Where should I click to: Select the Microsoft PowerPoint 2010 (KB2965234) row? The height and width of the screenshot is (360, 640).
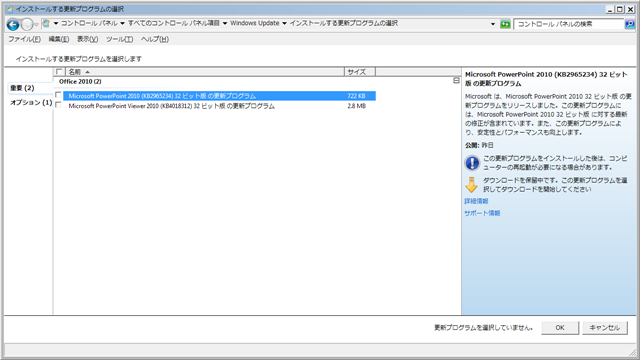click(x=219, y=96)
